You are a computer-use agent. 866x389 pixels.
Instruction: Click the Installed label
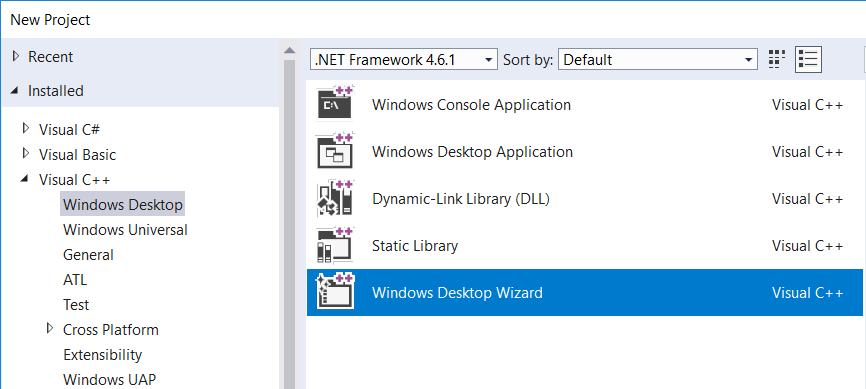(56, 91)
